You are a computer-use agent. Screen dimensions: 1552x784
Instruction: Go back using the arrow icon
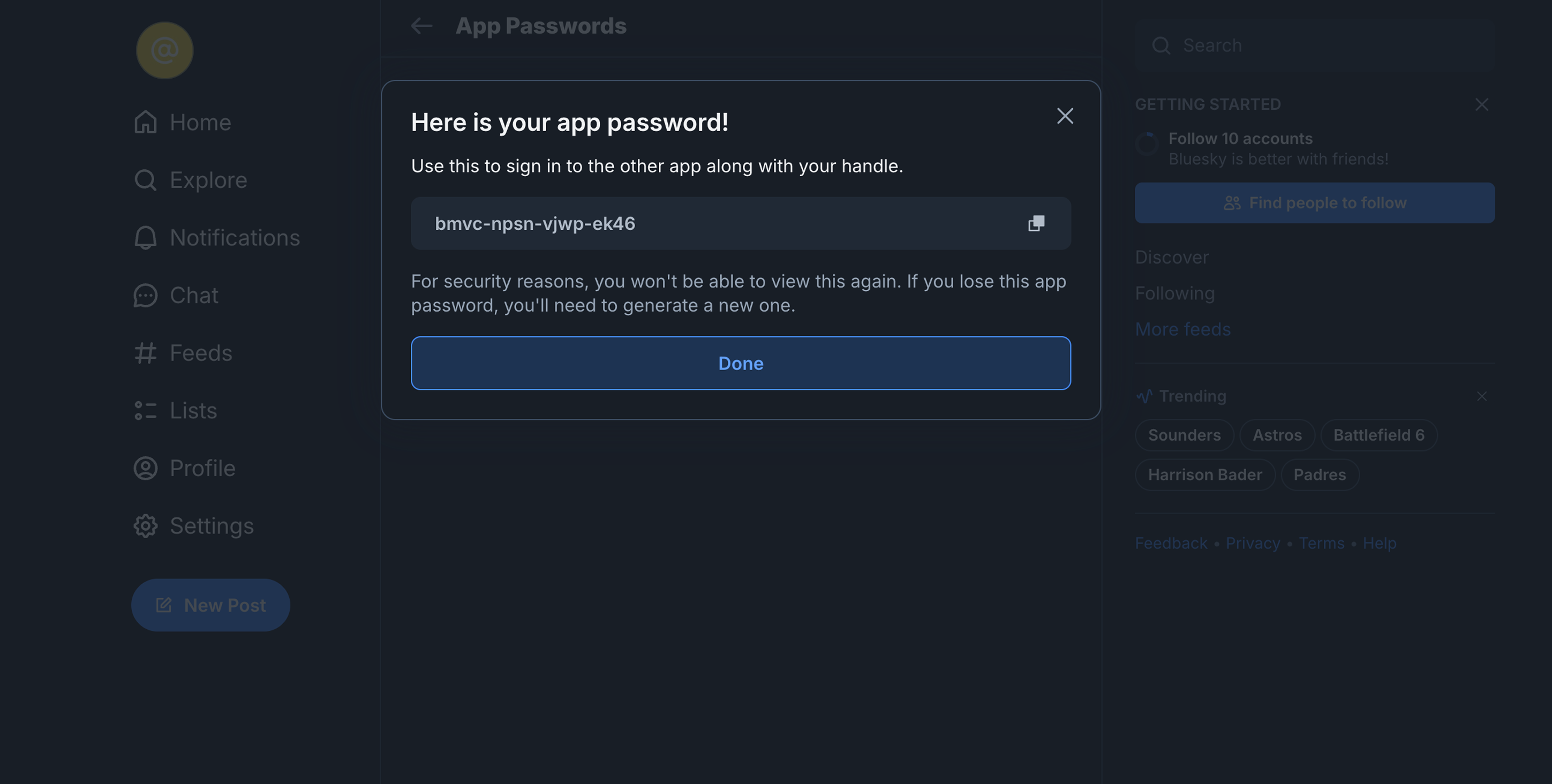[x=421, y=26]
